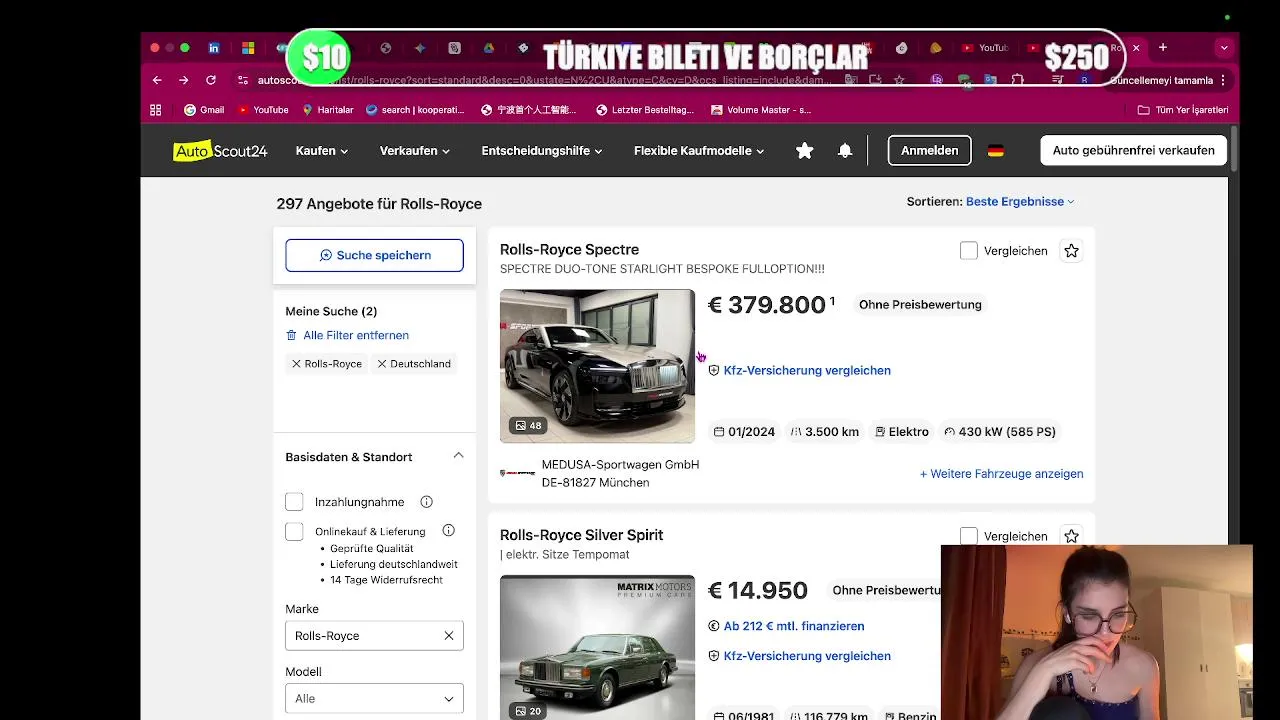1280x720 pixels.
Task: Go forward with browser forward arrow
Action: coord(183,80)
